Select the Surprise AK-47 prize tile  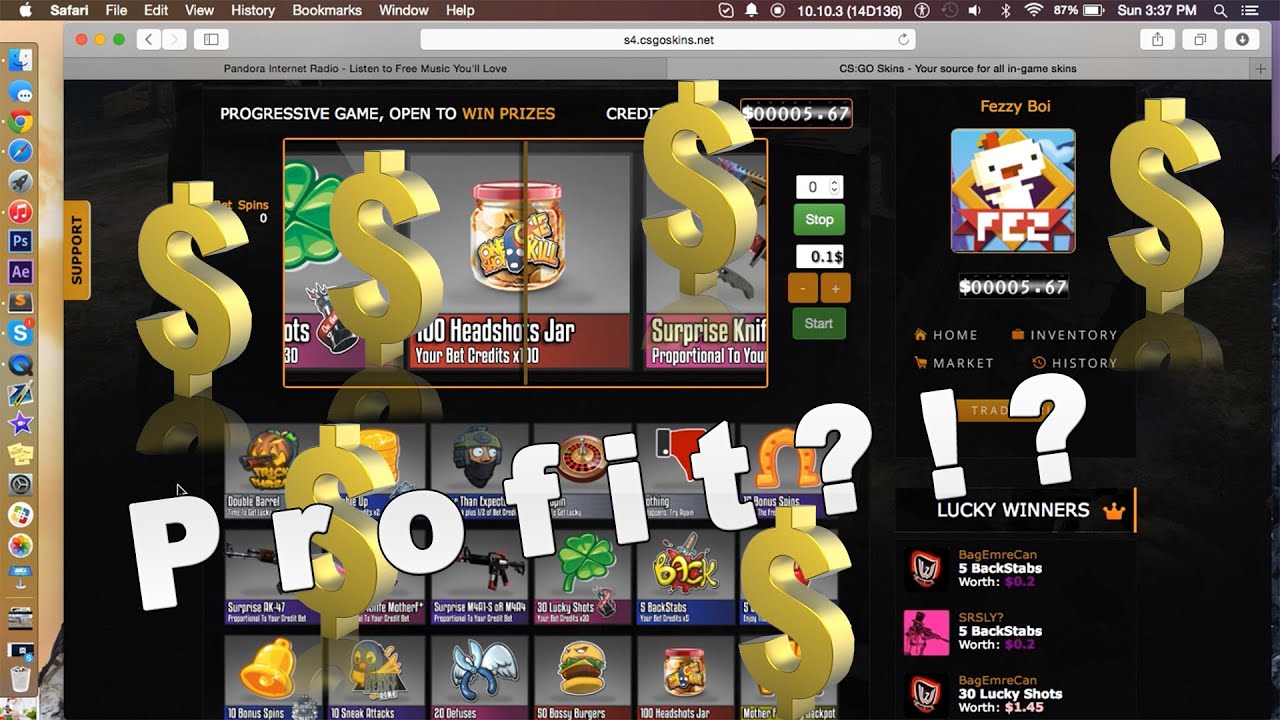click(274, 577)
